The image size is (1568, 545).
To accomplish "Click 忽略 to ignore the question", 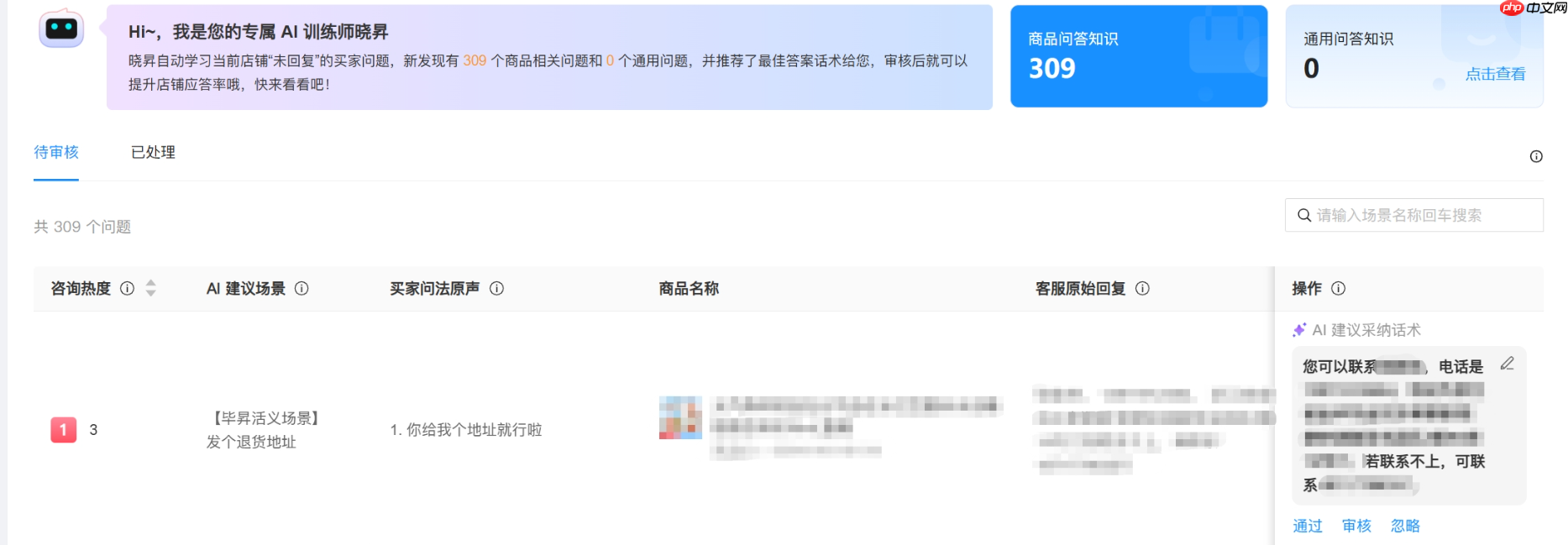I will coord(1405,526).
